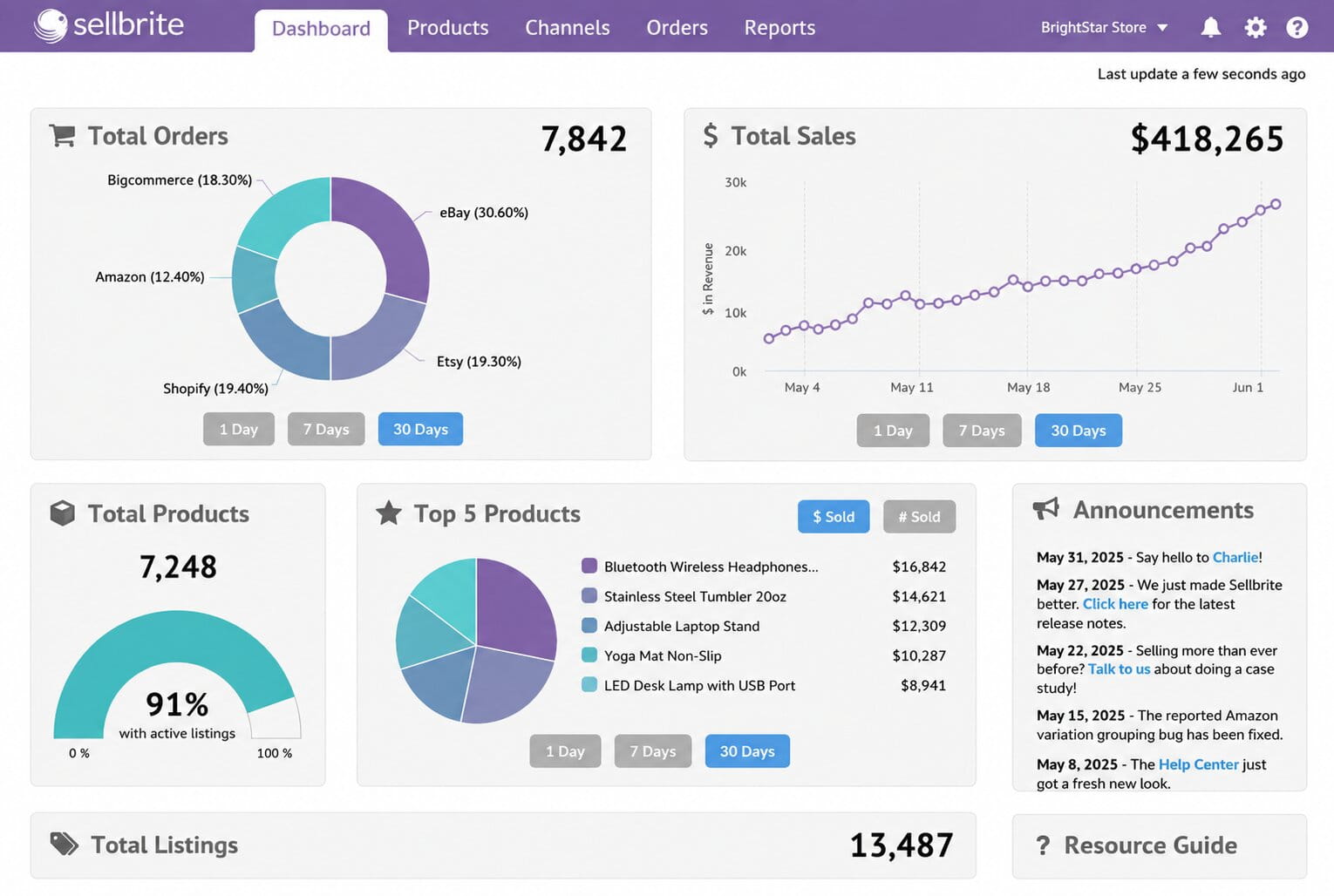Screen dimensions: 1334x896
Task: Click the LED Desk Lamp color swatch
Action: coord(589,684)
